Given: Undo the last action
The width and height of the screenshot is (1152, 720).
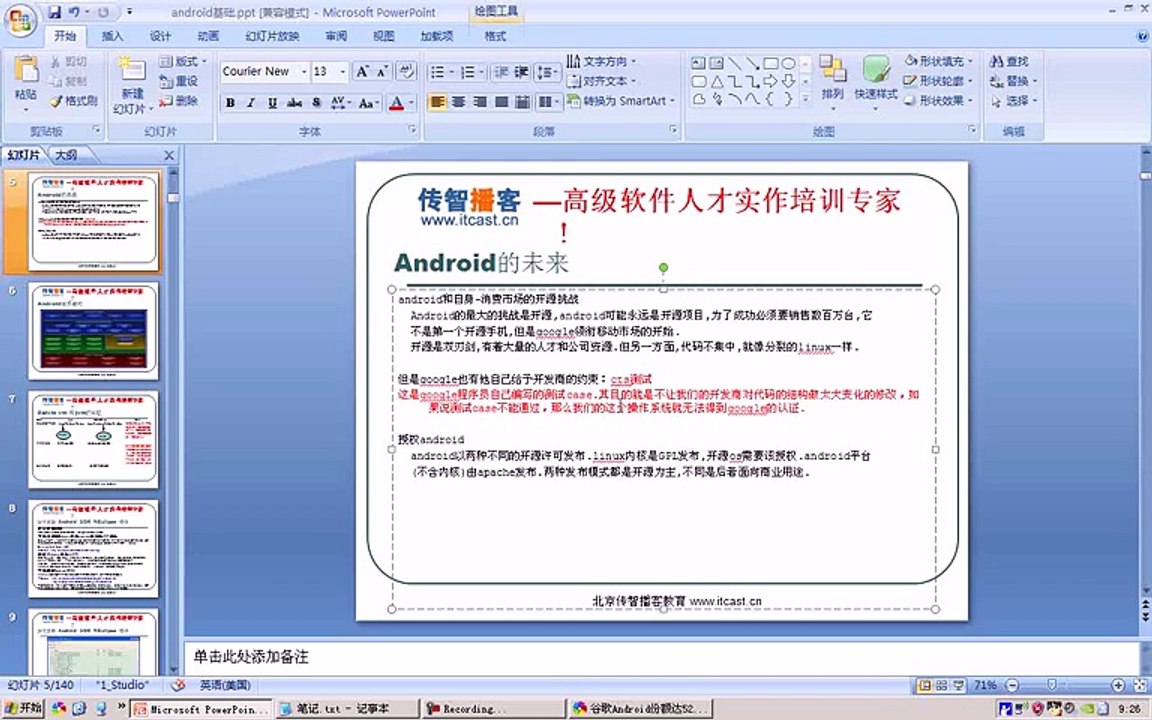Looking at the screenshot, I should tap(74, 12).
